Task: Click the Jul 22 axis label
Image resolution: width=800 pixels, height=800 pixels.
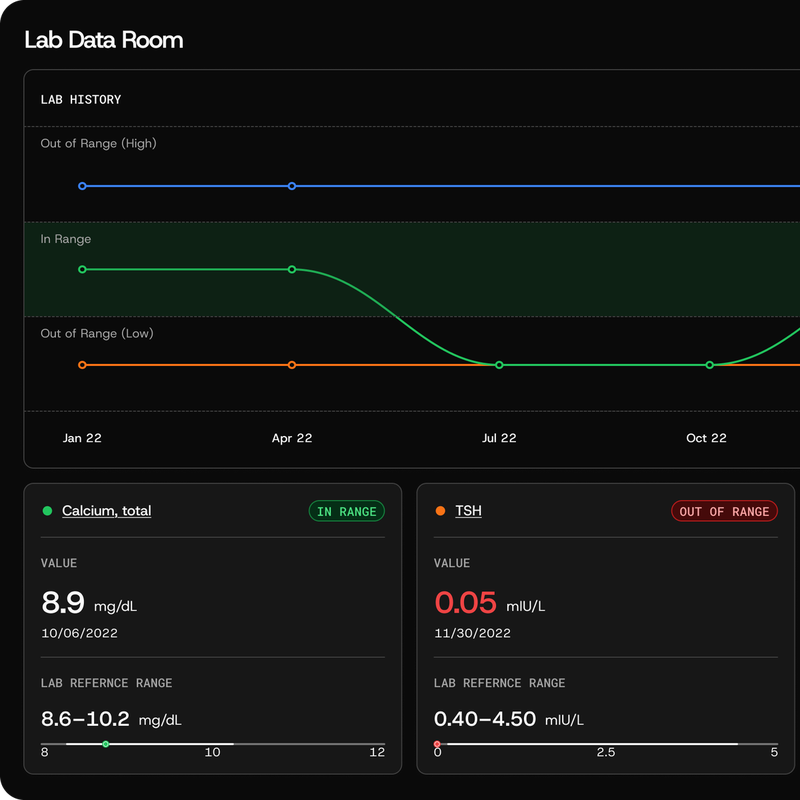Action: (x=499, y=438)
